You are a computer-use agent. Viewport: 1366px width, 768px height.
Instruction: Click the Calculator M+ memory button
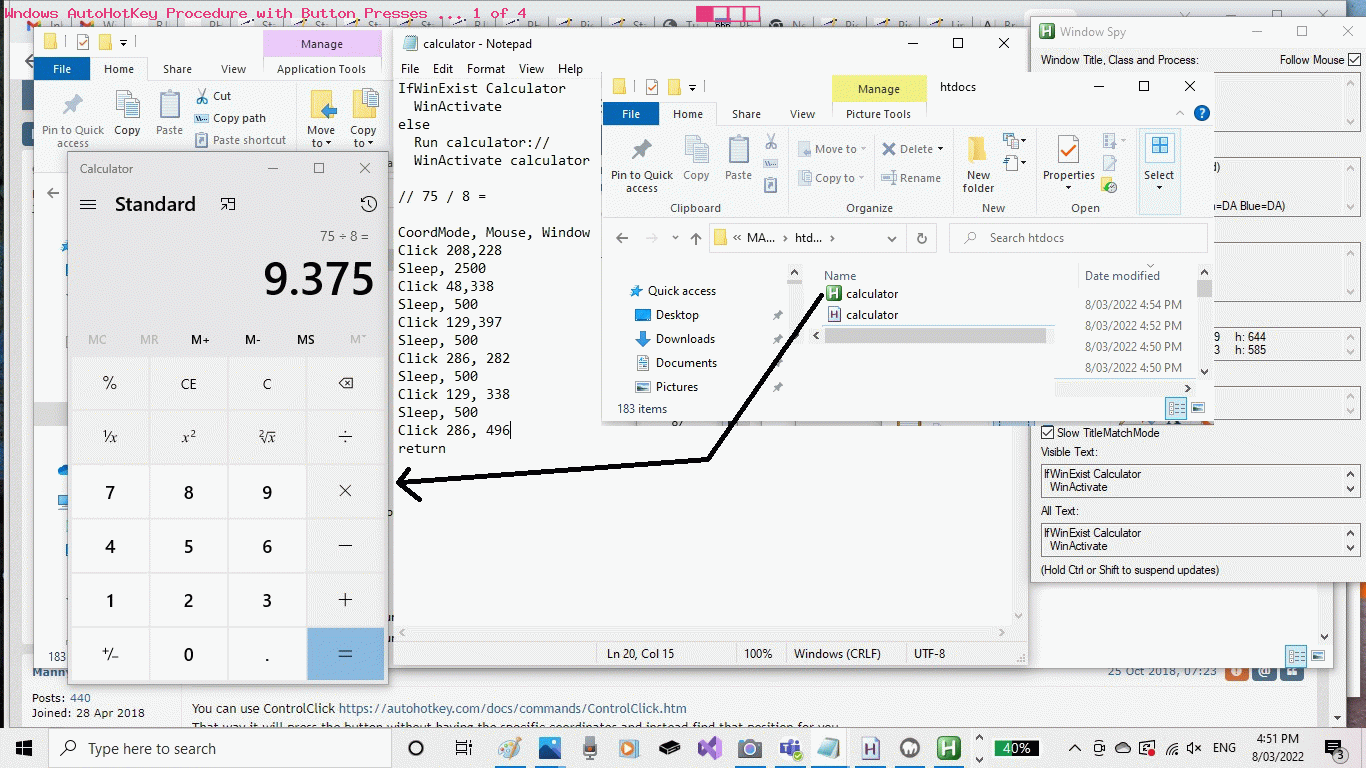click(200, 340)
